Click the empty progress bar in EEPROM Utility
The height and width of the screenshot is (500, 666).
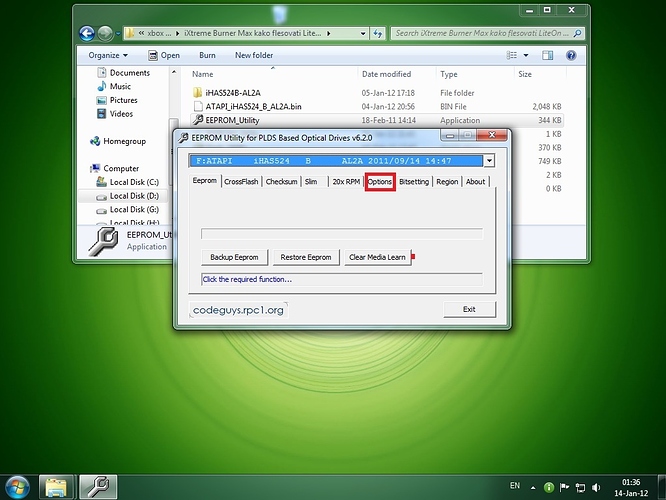[x=342, y=234]
